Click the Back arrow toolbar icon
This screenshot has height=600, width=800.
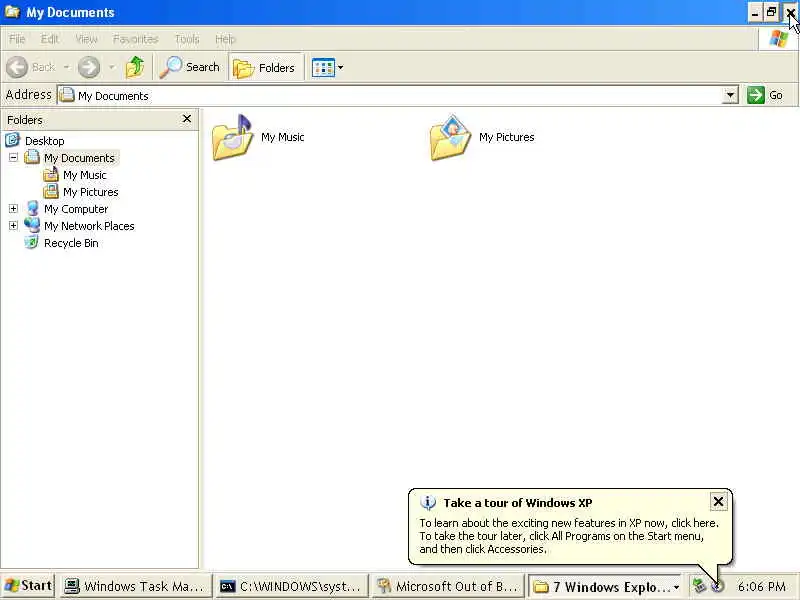point(17,67)
